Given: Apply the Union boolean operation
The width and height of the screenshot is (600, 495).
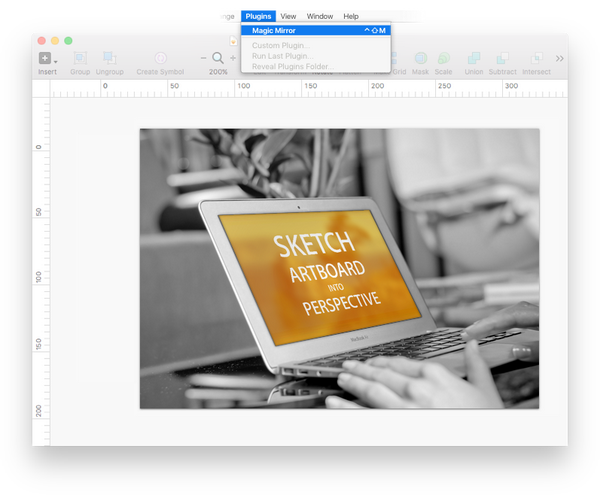Looking at the screenshot, I should [x=474, y=58].
